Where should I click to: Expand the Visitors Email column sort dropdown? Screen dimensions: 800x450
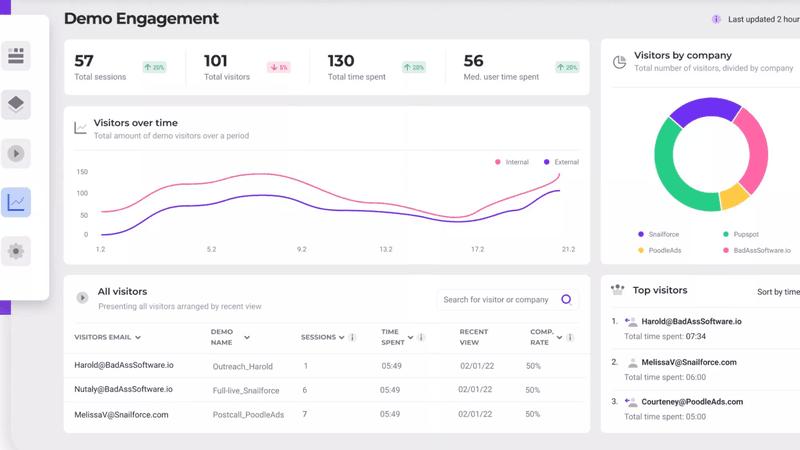(x=138, y=338)
